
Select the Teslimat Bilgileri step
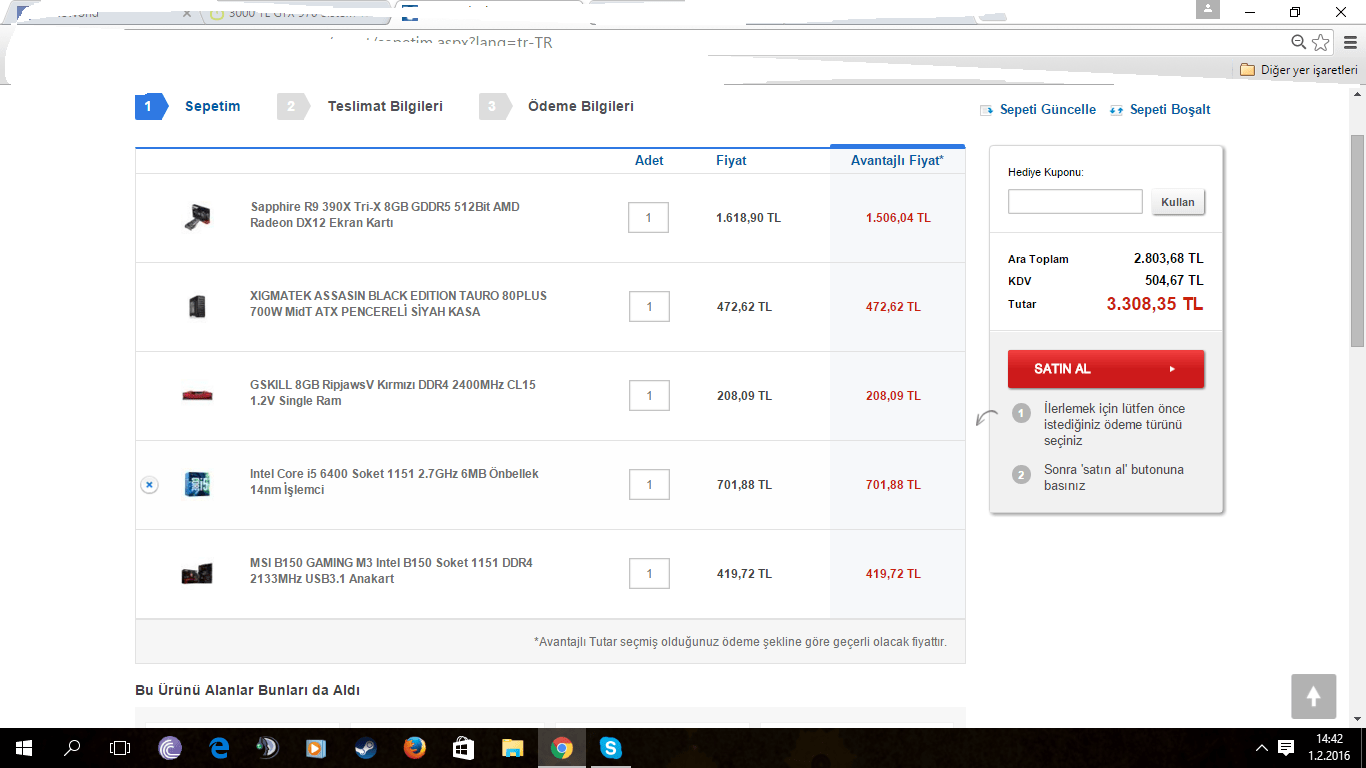[x=386, y=105]
